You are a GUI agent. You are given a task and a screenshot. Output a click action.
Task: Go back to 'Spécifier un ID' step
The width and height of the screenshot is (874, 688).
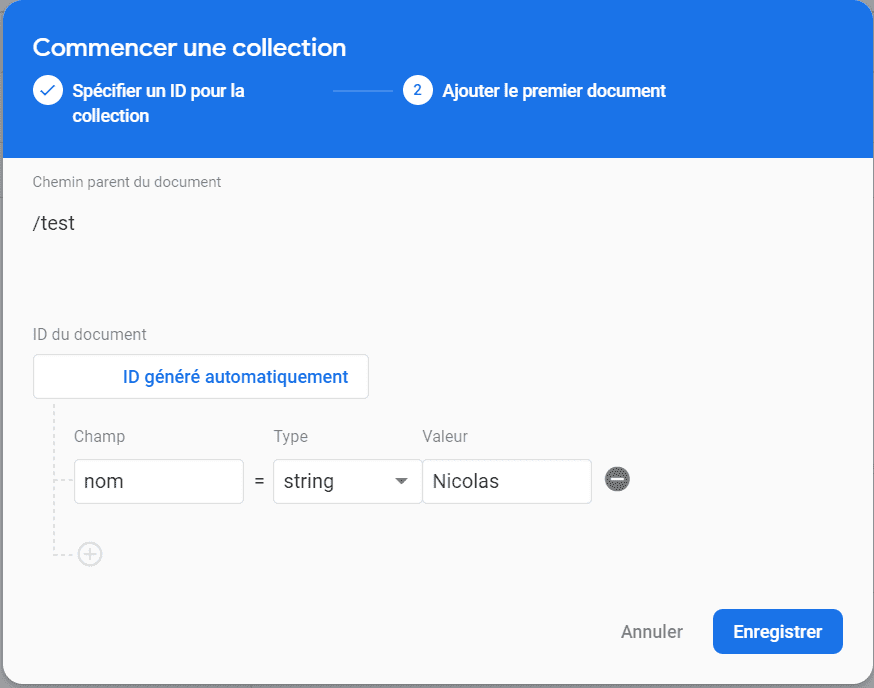coord(158,103)
